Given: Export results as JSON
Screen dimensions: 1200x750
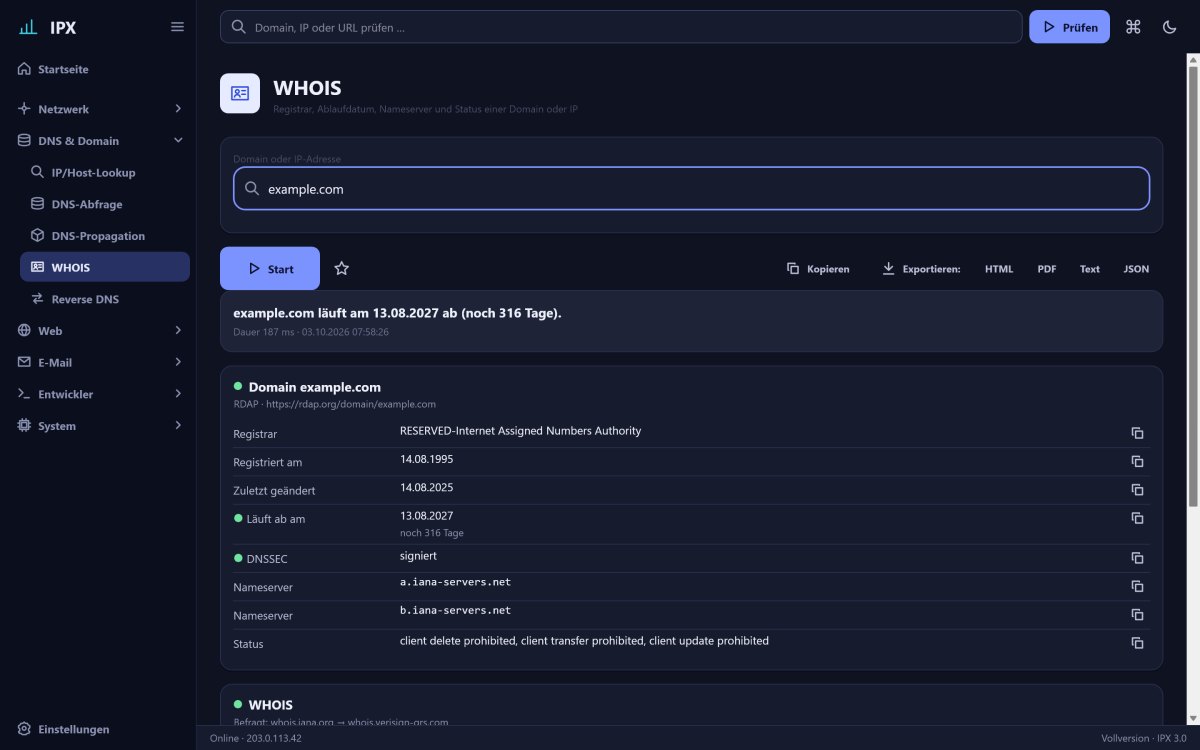Looking at the screenshot, I should (x=1136, y=269).
